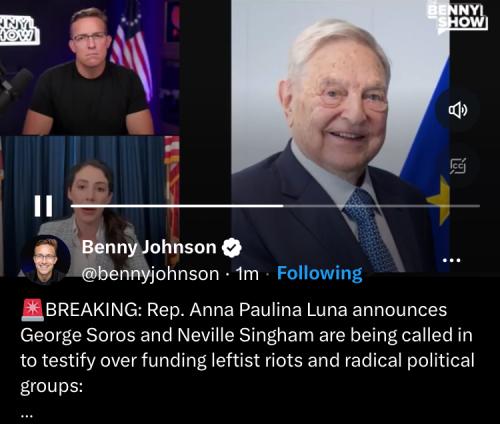Screen dimensions: 500x424
Task: Toggle closed captions CC icon
Action: pos(458,166)
